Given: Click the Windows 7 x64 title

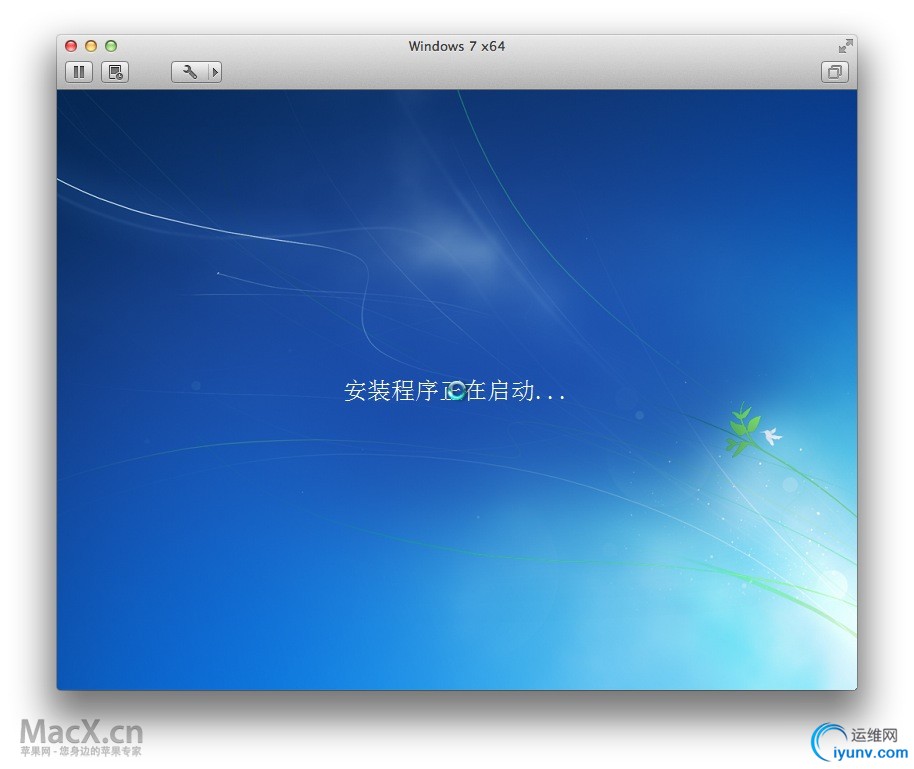Looking at the screenshot, I should click(x=456, y=46).
